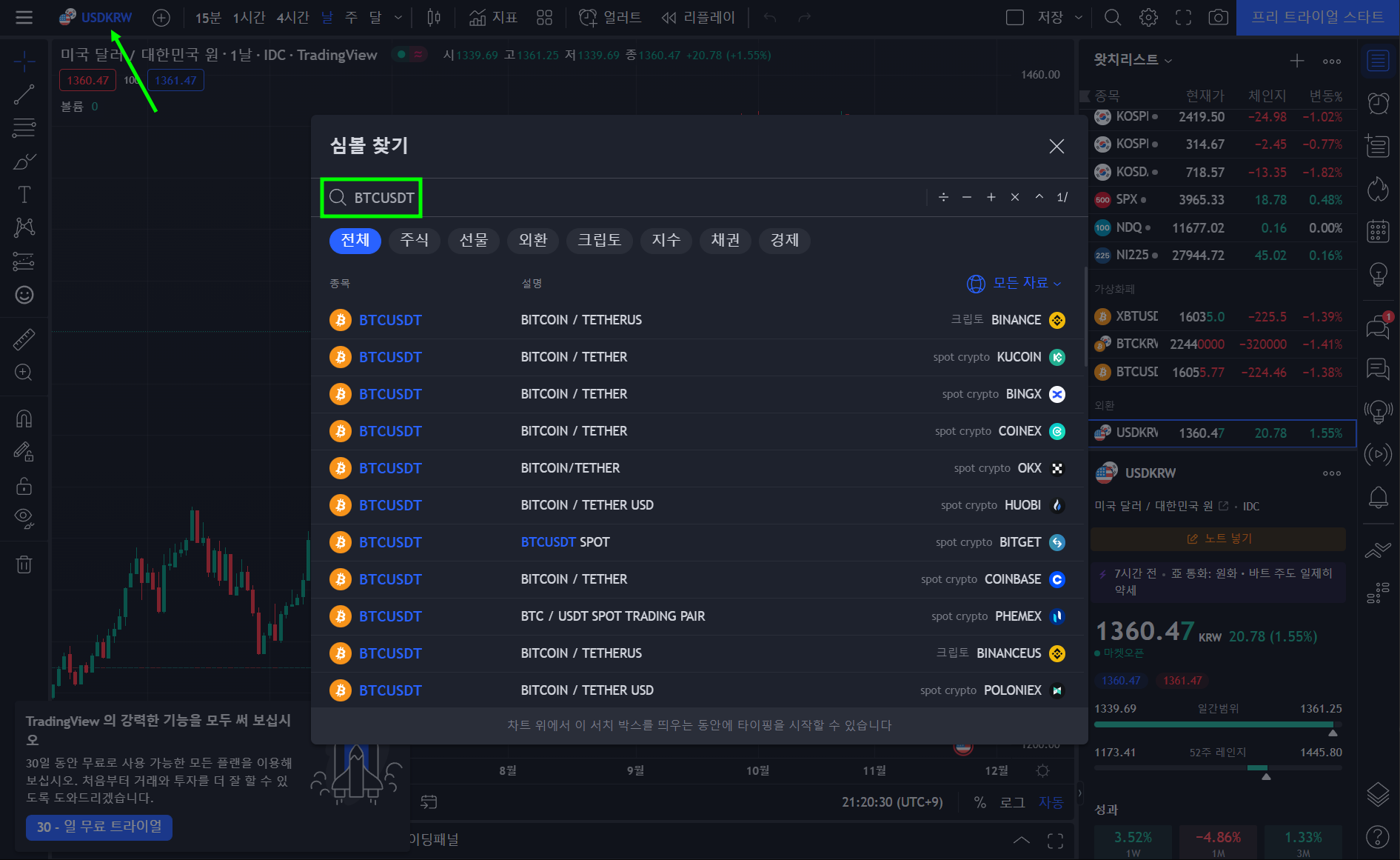Open the 모든 자료 sources dropdown
Screen dimensions: 1400x860
coord(1014,283)
